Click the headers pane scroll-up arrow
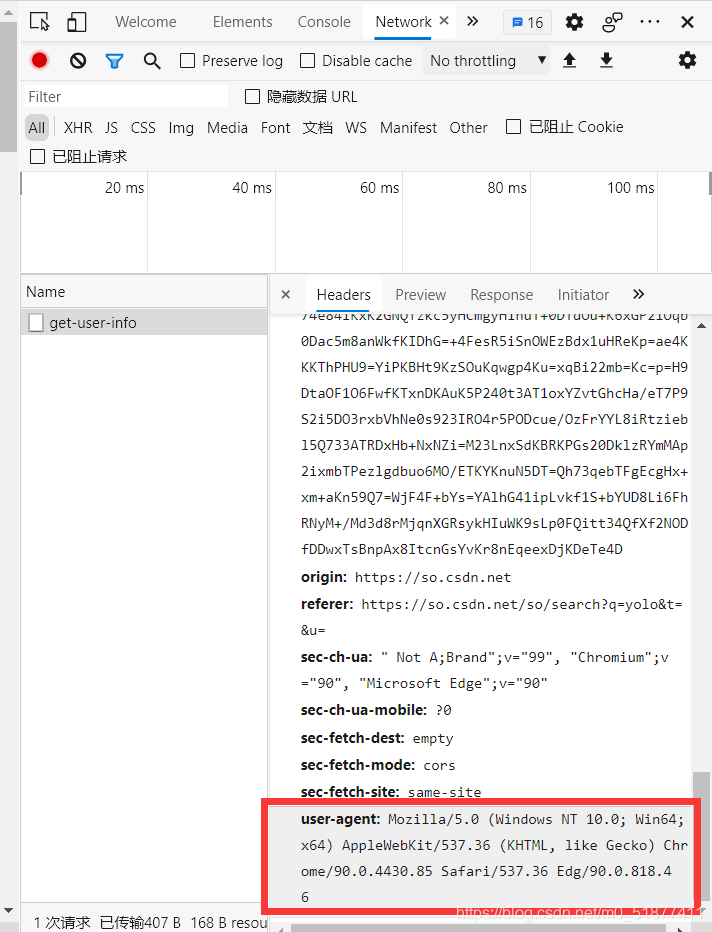Image resolution: width=712 pixels, height=932 pixels. pyautogui.click(x=701, y=326)
